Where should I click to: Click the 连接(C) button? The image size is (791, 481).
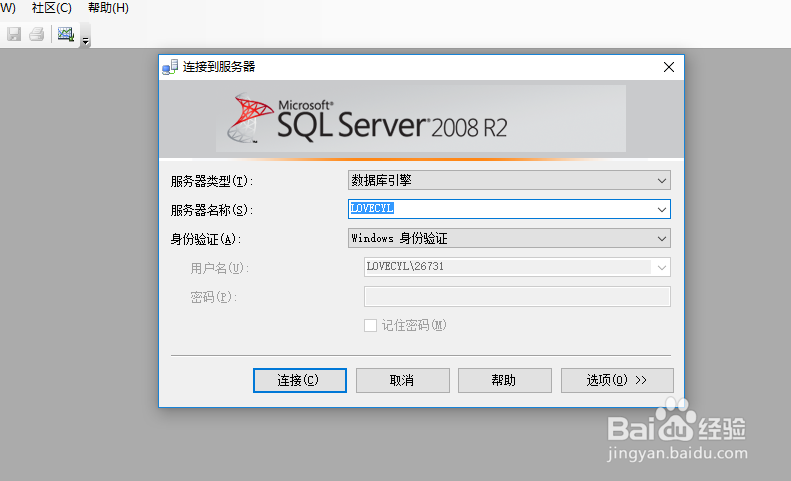coord(300,380)
